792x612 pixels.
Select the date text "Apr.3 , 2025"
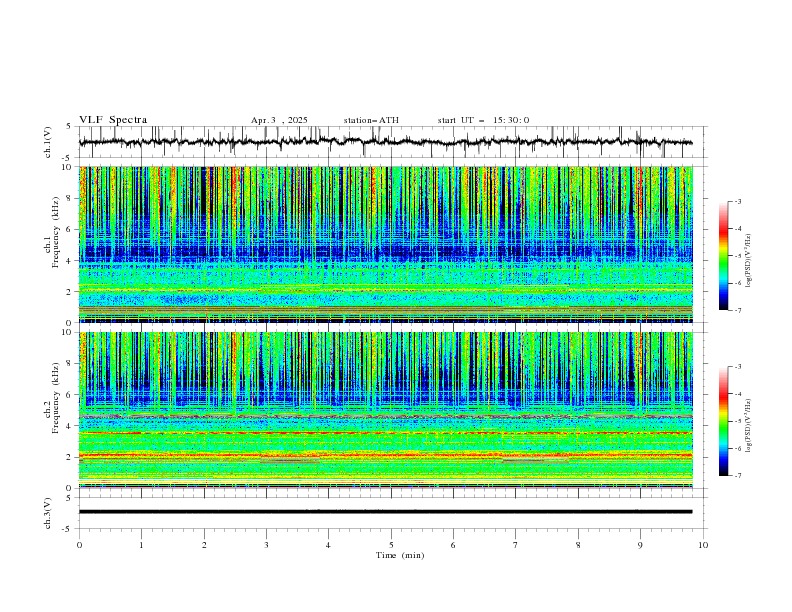click(x=279, y=120)
